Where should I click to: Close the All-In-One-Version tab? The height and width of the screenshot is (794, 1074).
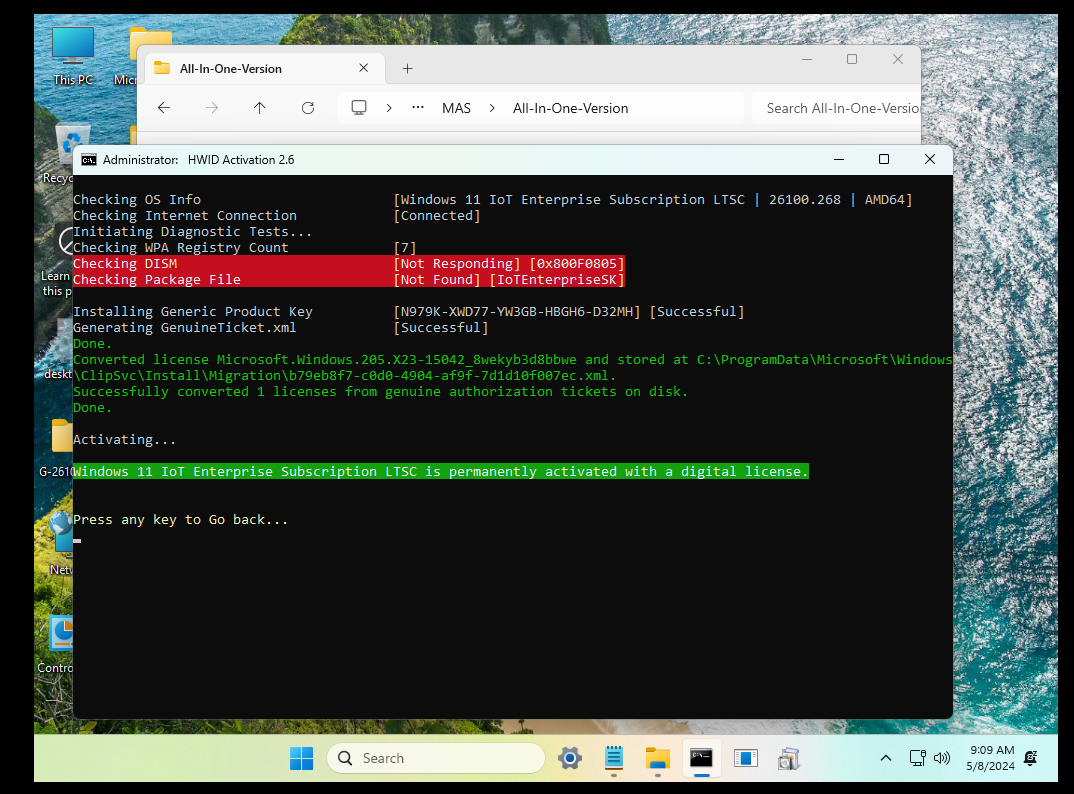coord(364,68)
